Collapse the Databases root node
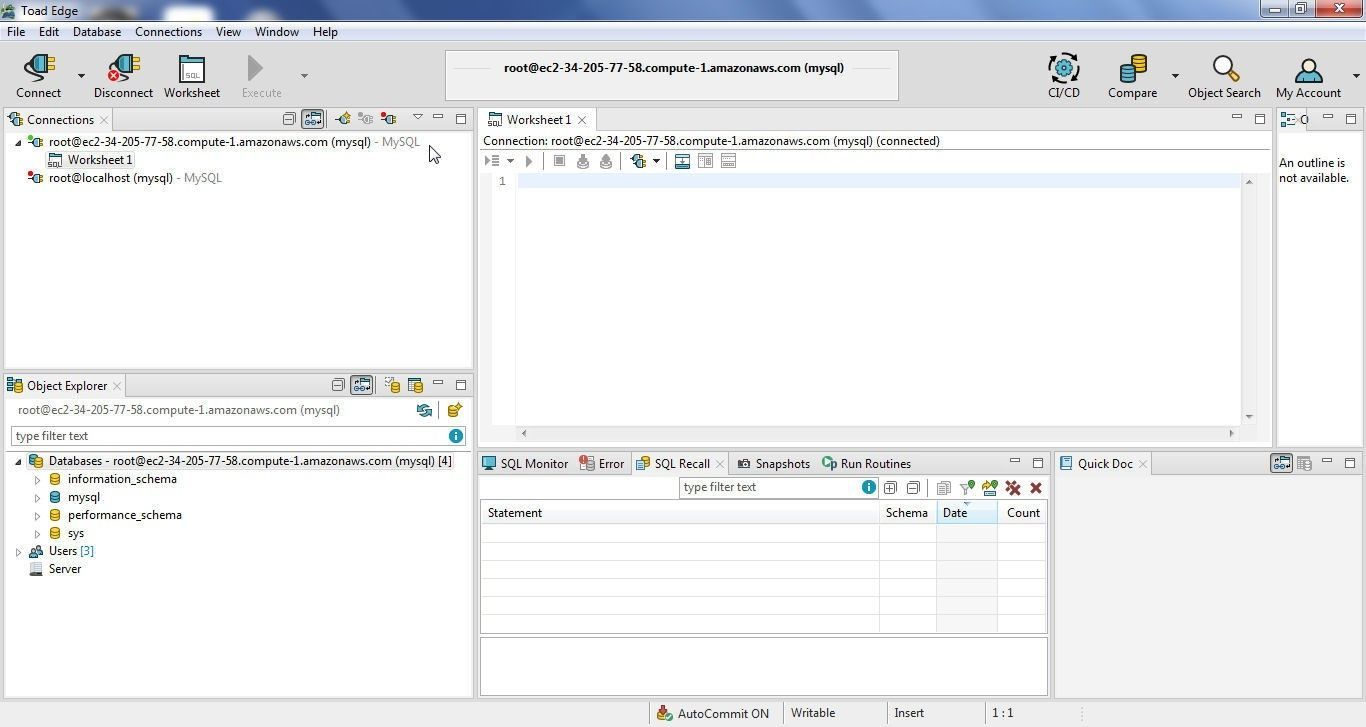The image size is (1366, 727). [x=18, y=462]
